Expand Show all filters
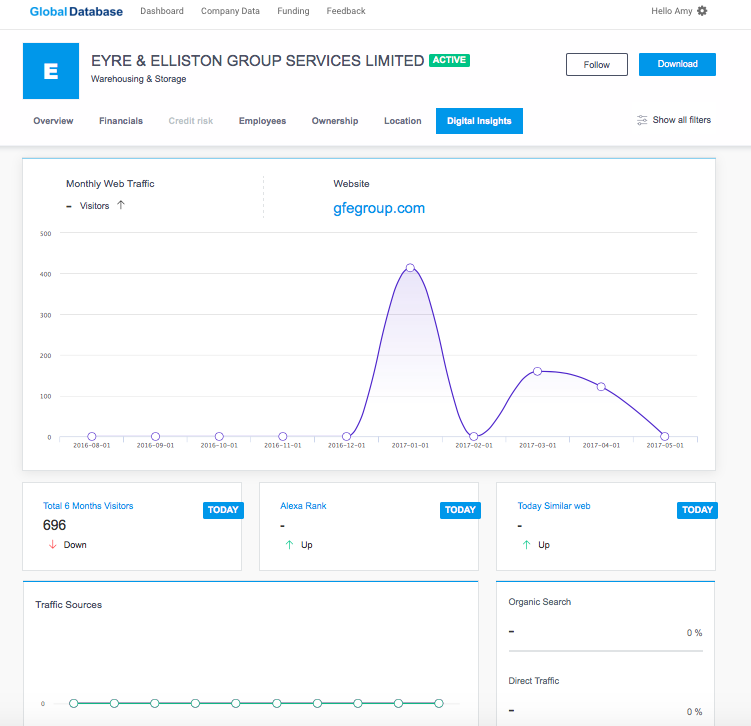Viewport: 751px width, 726px height. (x=682, y=120)
